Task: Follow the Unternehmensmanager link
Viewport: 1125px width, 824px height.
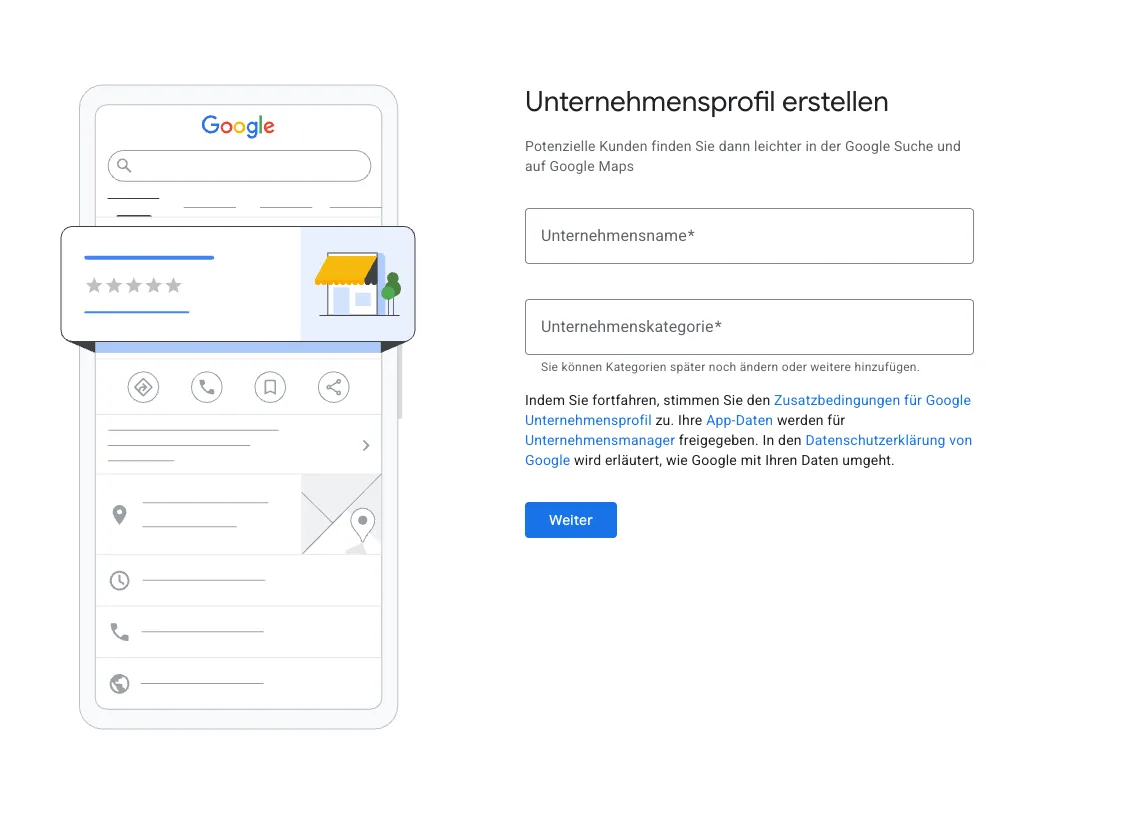Action: [600, 441]
